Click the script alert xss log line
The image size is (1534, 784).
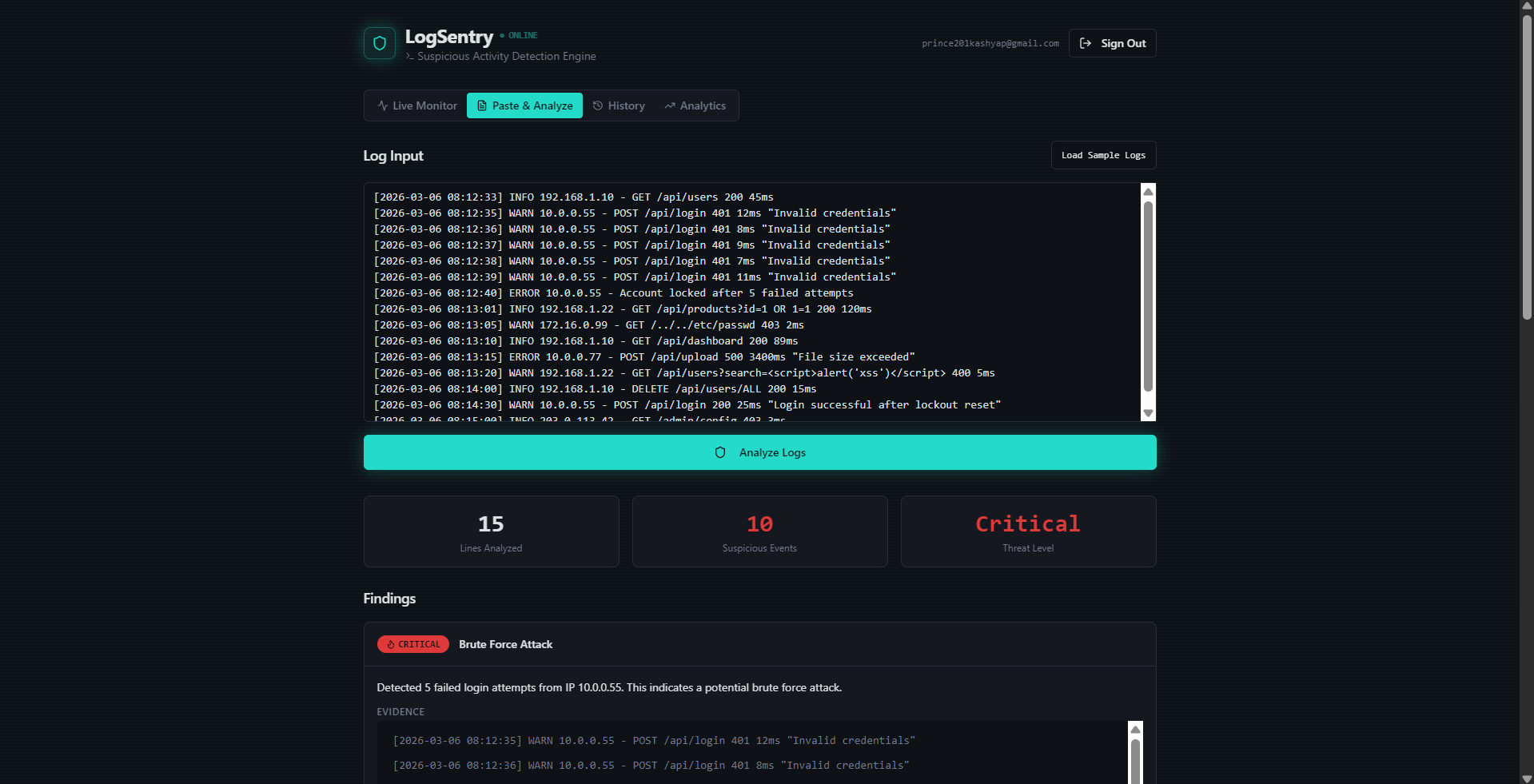pyautogui.click(x=684, y=372)
